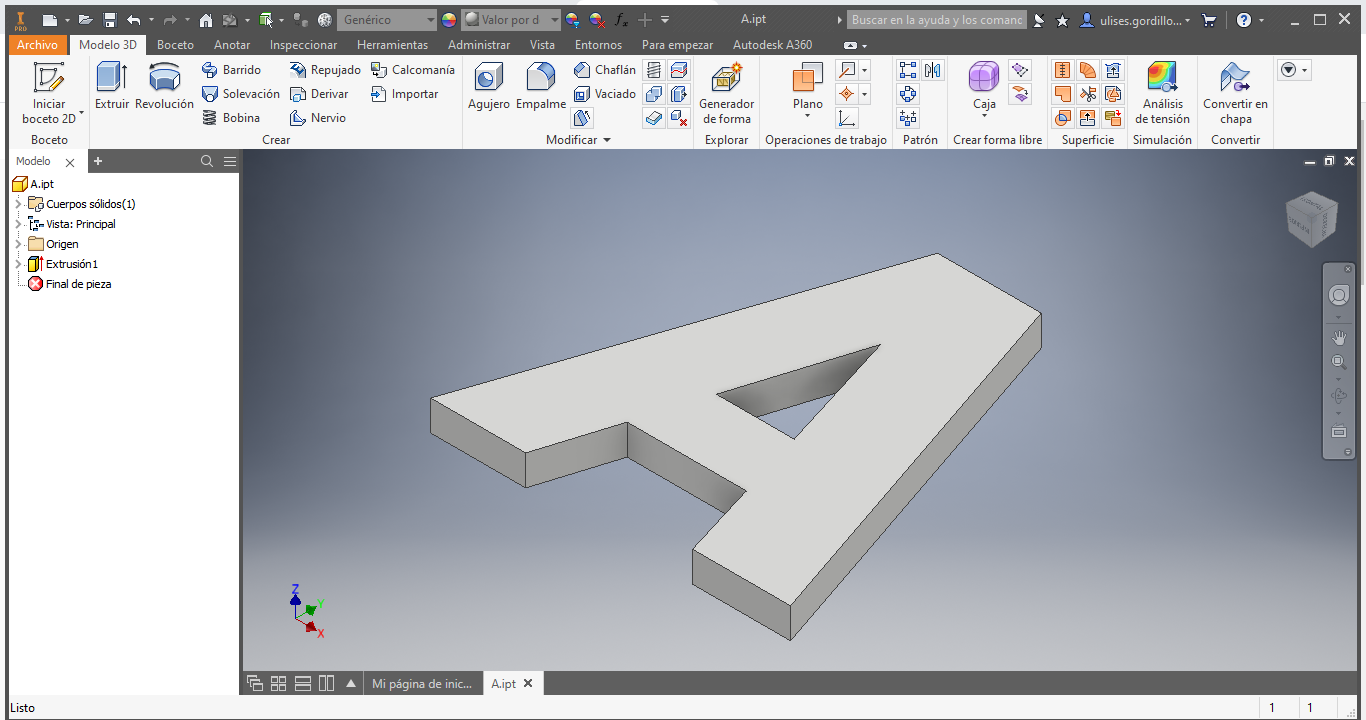Switch to the Inspeccionar ribbon tab

[304, 45]
